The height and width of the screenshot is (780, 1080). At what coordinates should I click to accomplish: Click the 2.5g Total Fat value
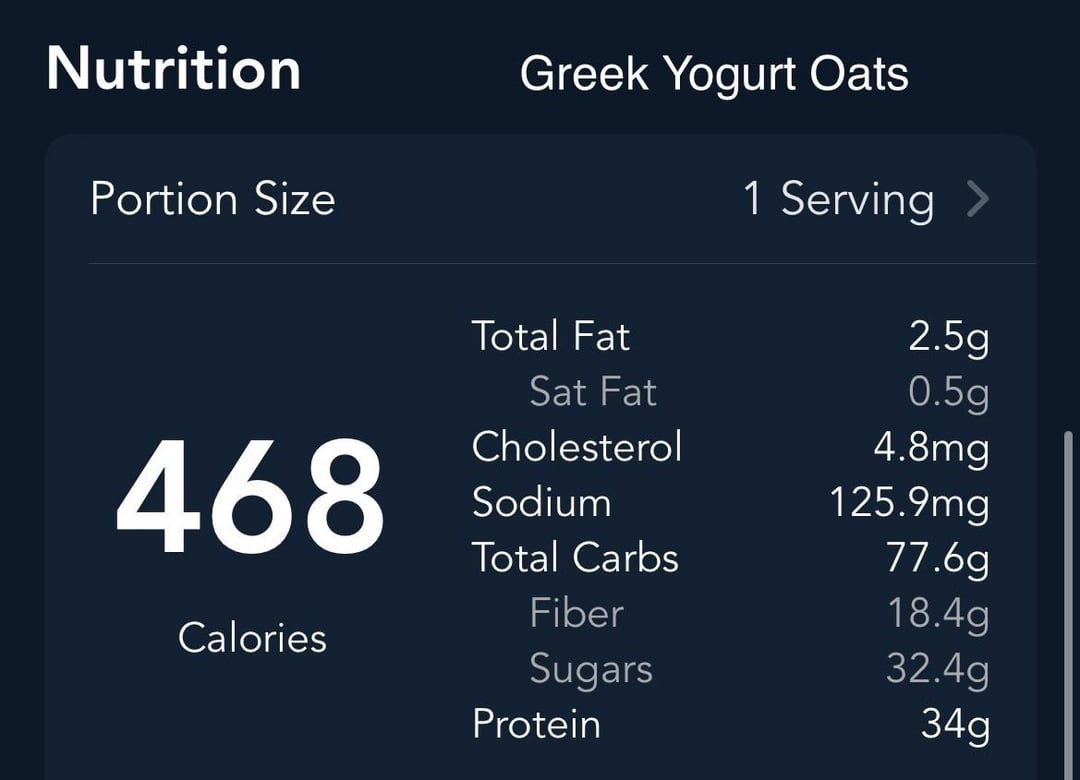click(x=949, y=338)
